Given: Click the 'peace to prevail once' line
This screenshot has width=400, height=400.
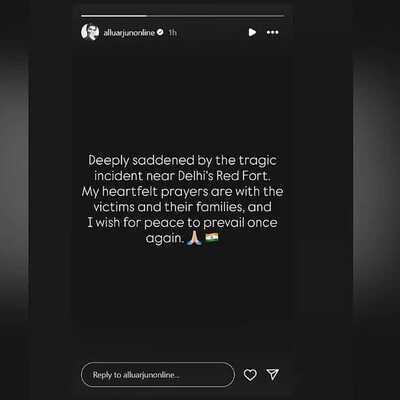Looking at the screenshot, I should pos(211,223).
